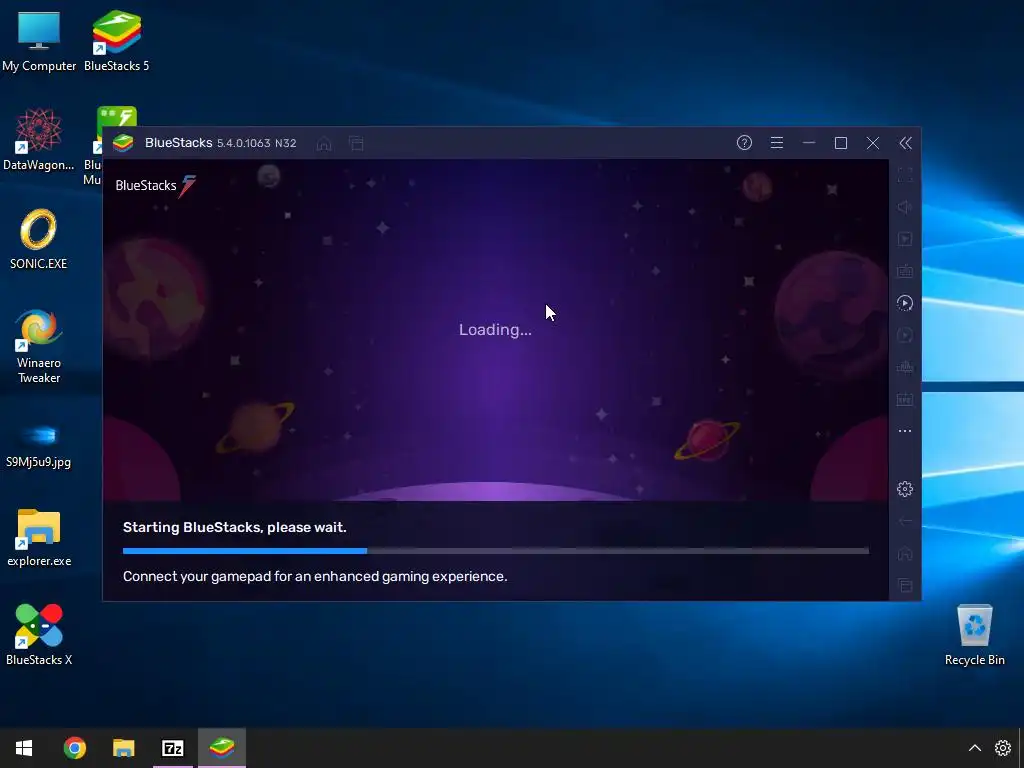Viewport: 1024px width, 768px height.
Task: Maximize the BlueStacks window
Action: click(841, 143)
